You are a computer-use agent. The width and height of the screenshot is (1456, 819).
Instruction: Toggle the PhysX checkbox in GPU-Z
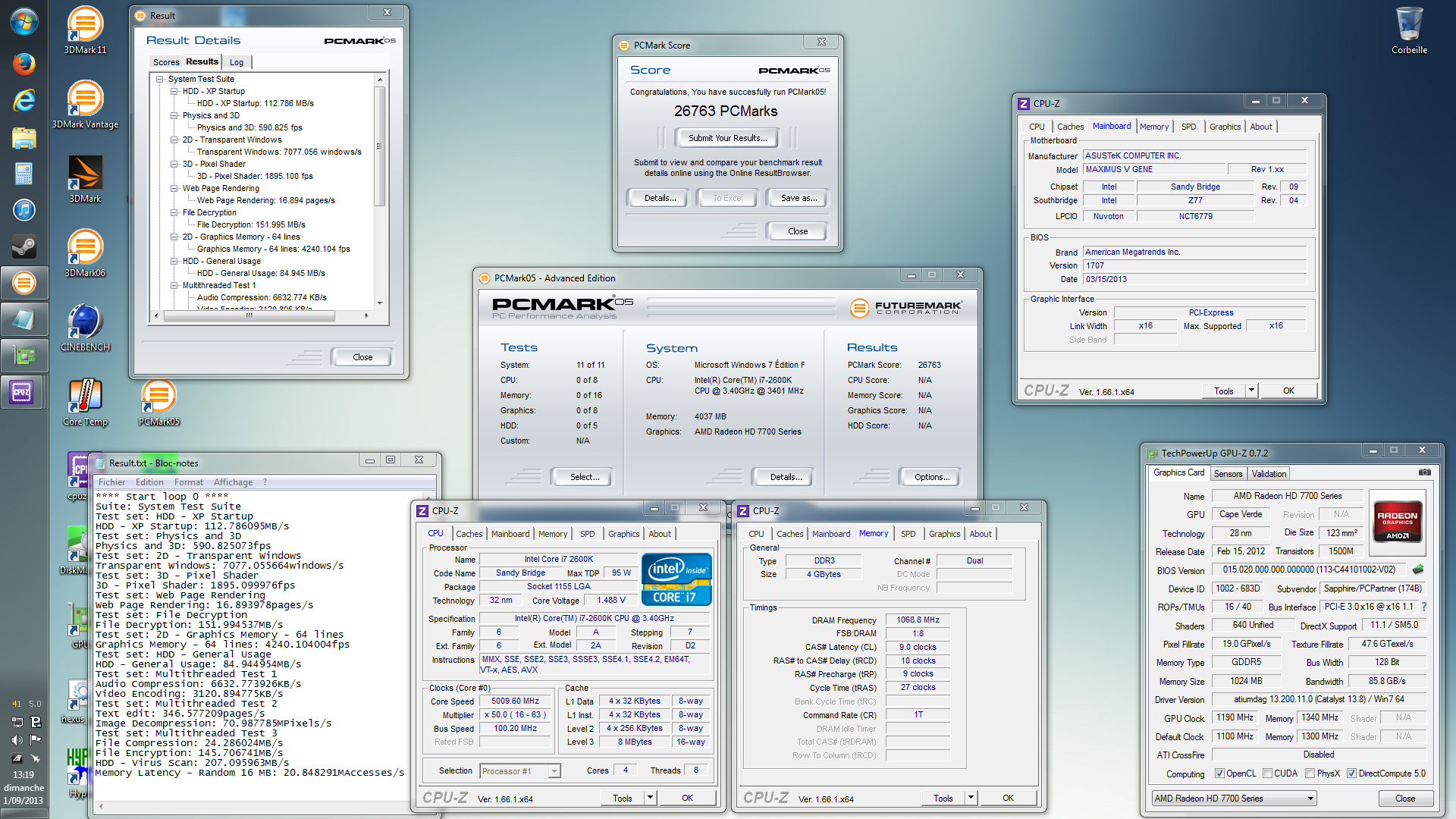1310,773
